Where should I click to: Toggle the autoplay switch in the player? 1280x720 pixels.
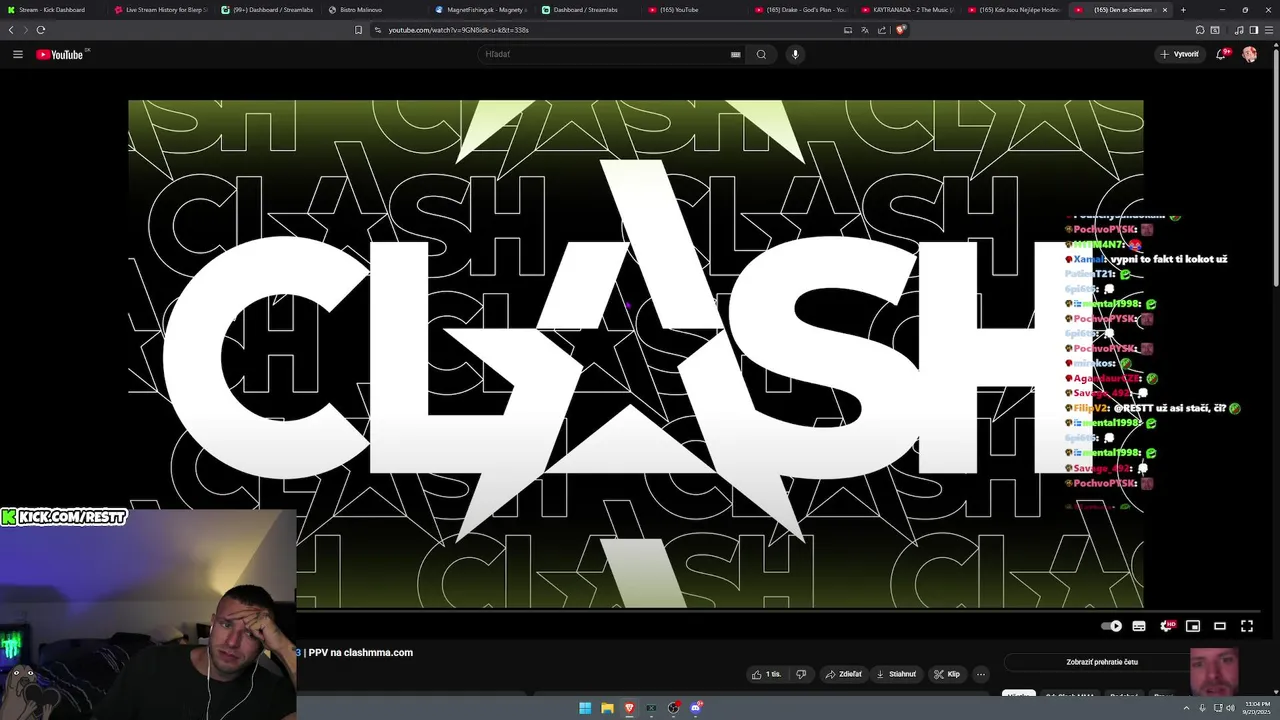[x=1112, y=626]
